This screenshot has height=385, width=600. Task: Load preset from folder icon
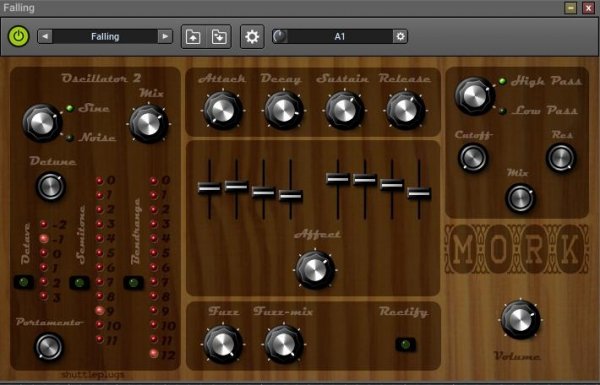coord(193,37)
